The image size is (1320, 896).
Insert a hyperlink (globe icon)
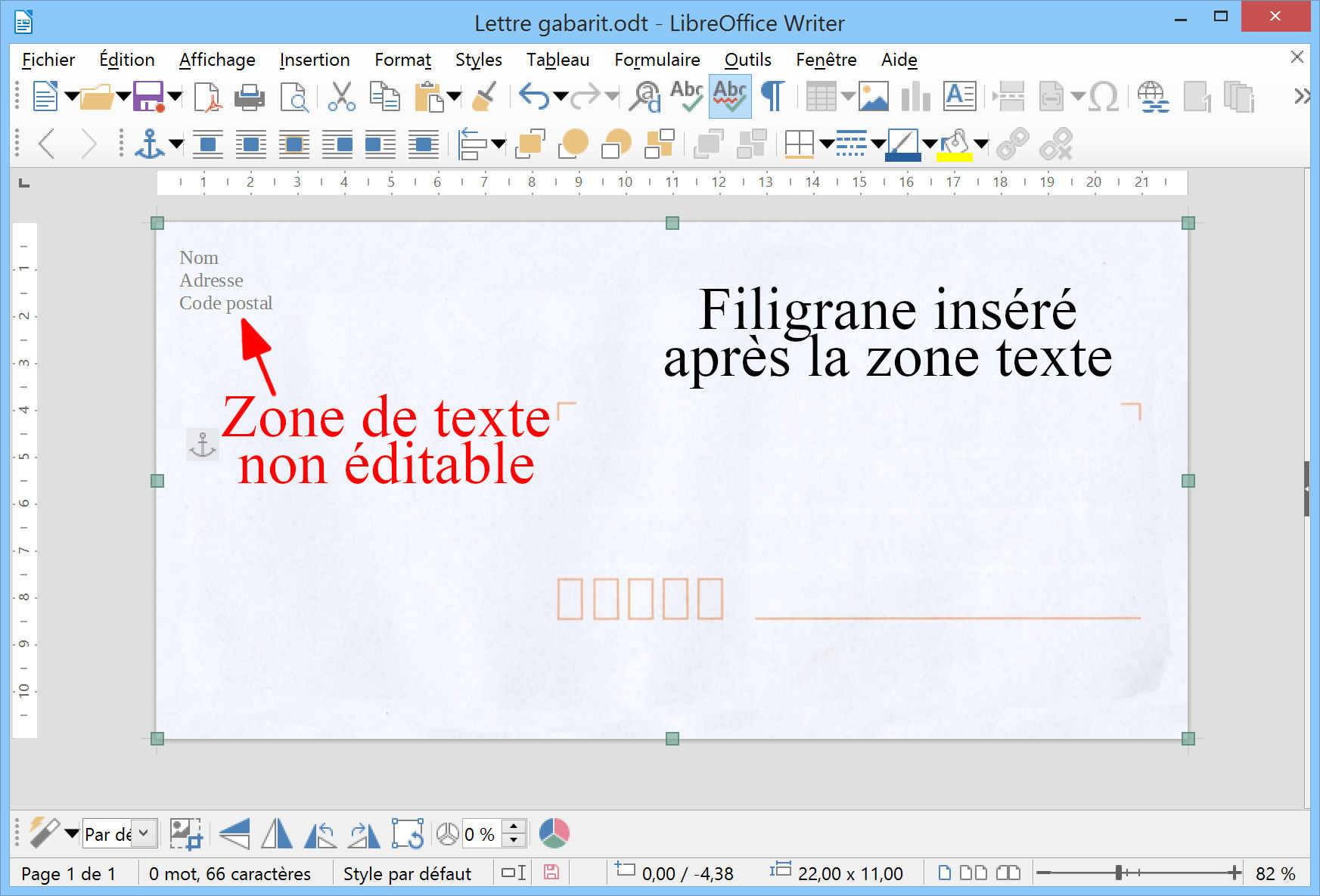(1153, 97)
